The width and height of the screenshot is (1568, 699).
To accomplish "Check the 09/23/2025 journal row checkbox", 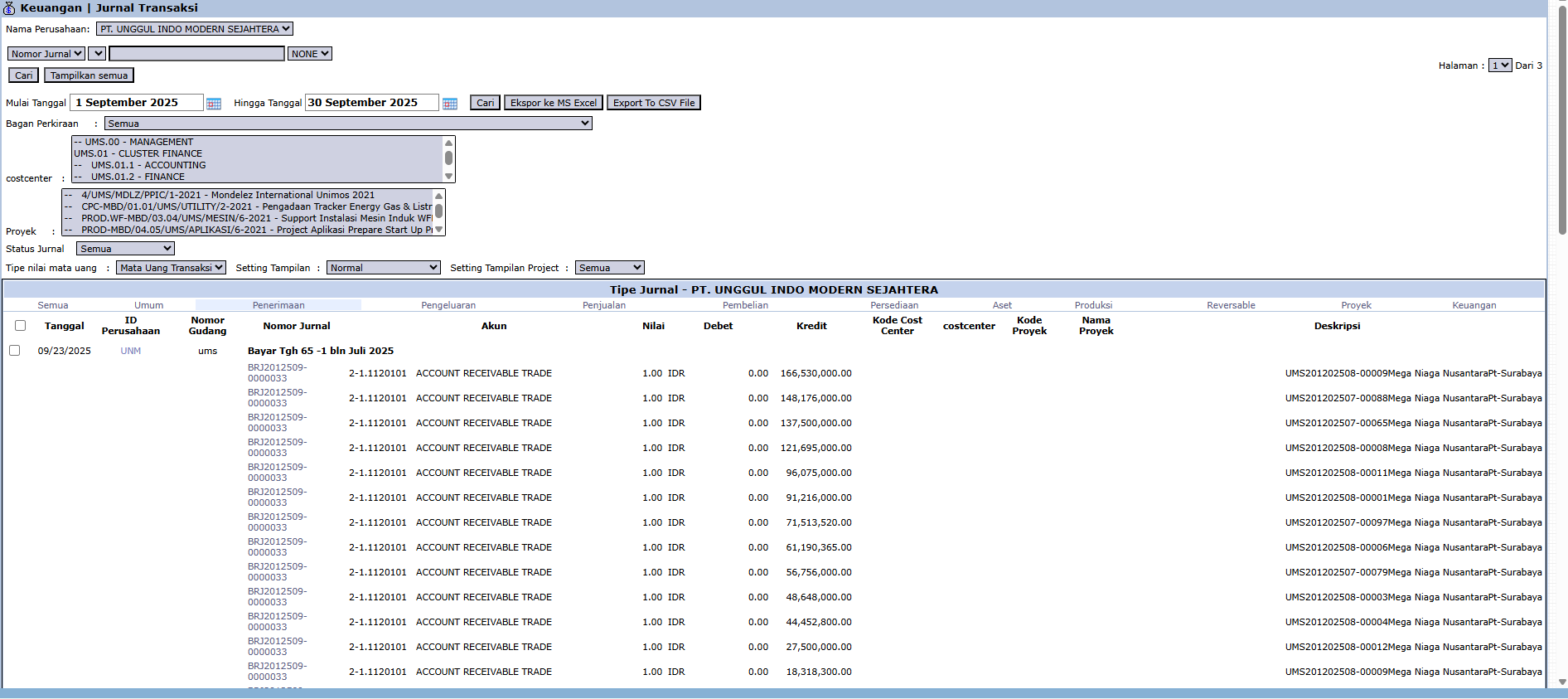I will tap(15, 351).
